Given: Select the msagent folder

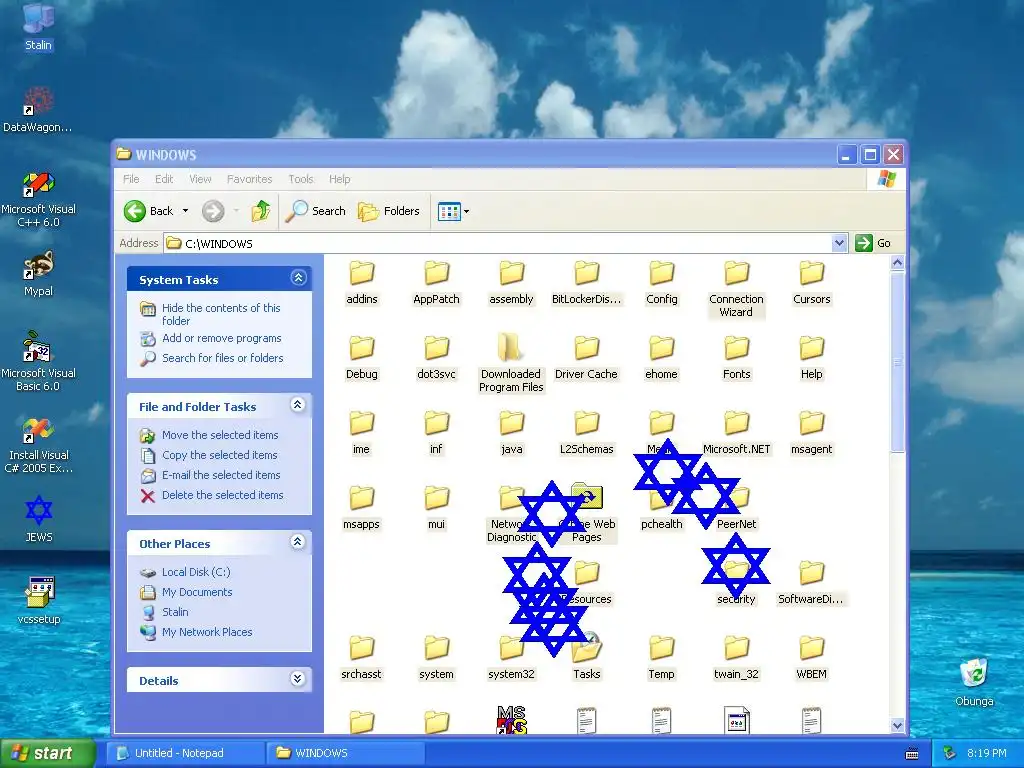Looking at the screenshot, I should [812, 434].
